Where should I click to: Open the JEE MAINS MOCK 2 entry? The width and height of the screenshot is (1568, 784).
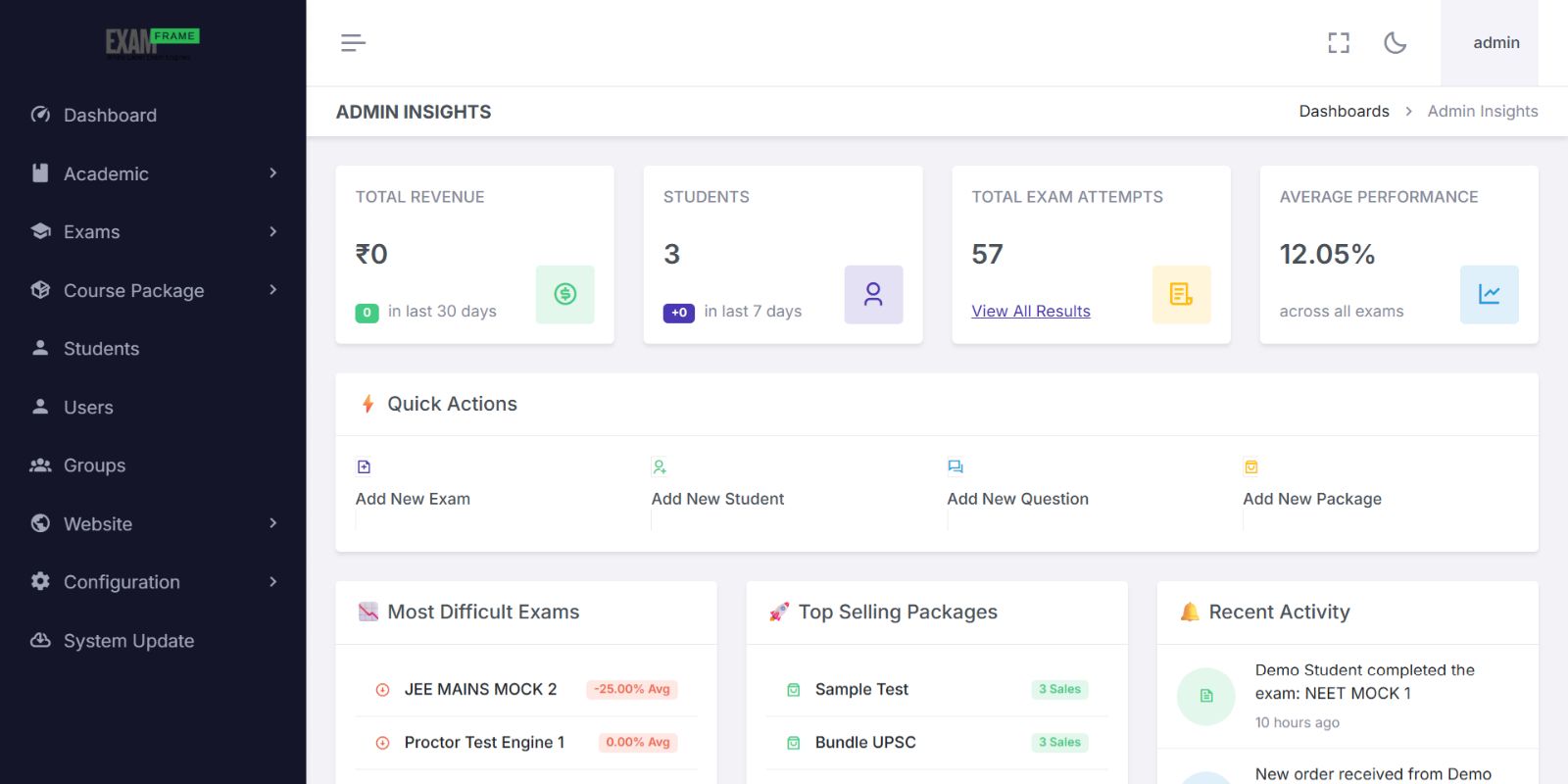coord(480,689)
